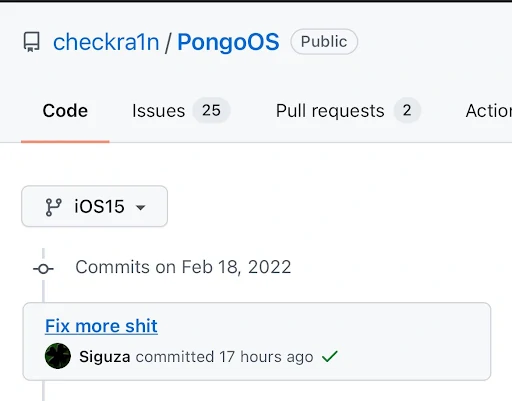Open Siguza's avatar image
This screenshot has height=401, width=512.
click(x=58, y=356)
